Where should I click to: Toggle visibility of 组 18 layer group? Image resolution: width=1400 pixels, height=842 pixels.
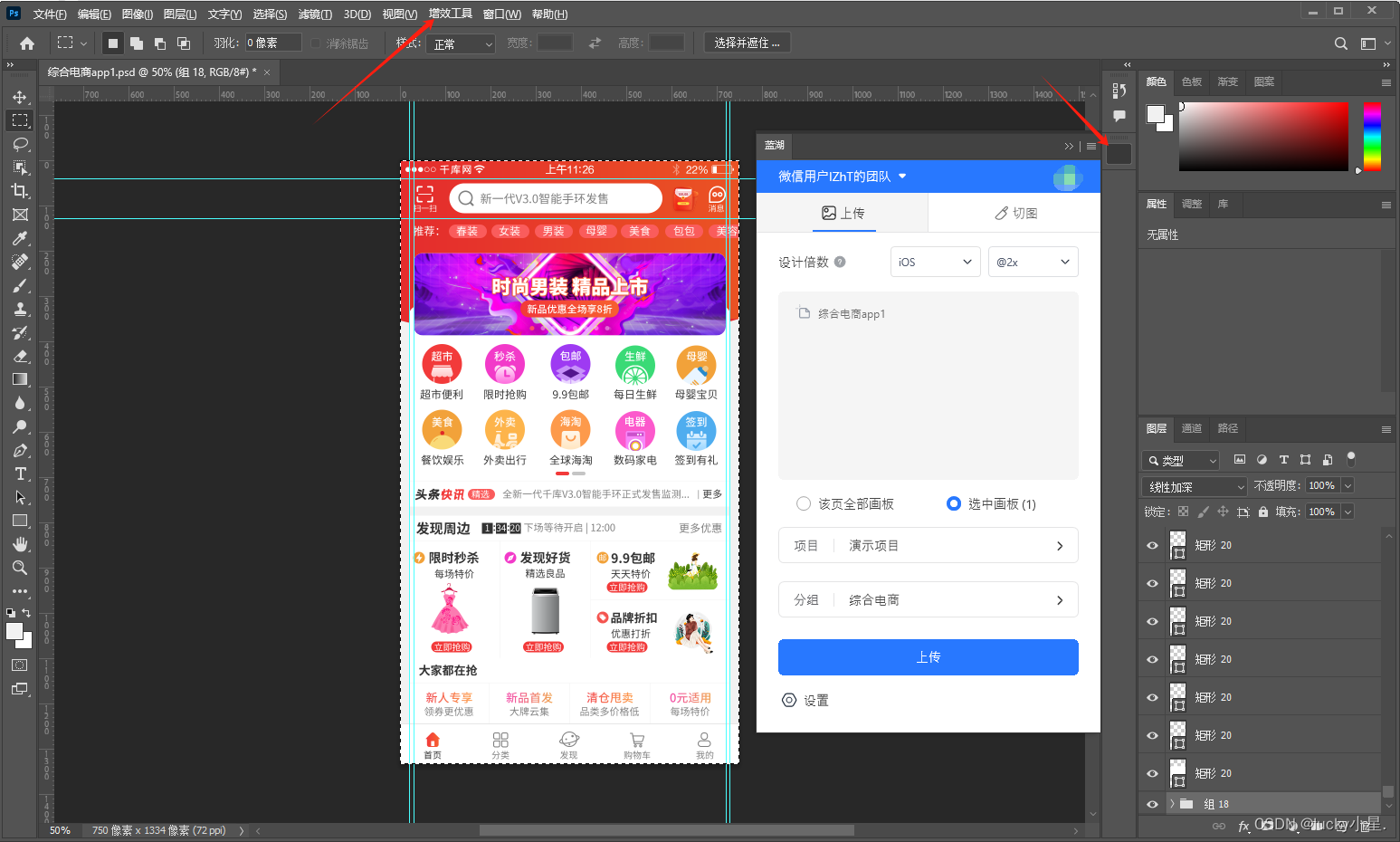coord(1152,804)
